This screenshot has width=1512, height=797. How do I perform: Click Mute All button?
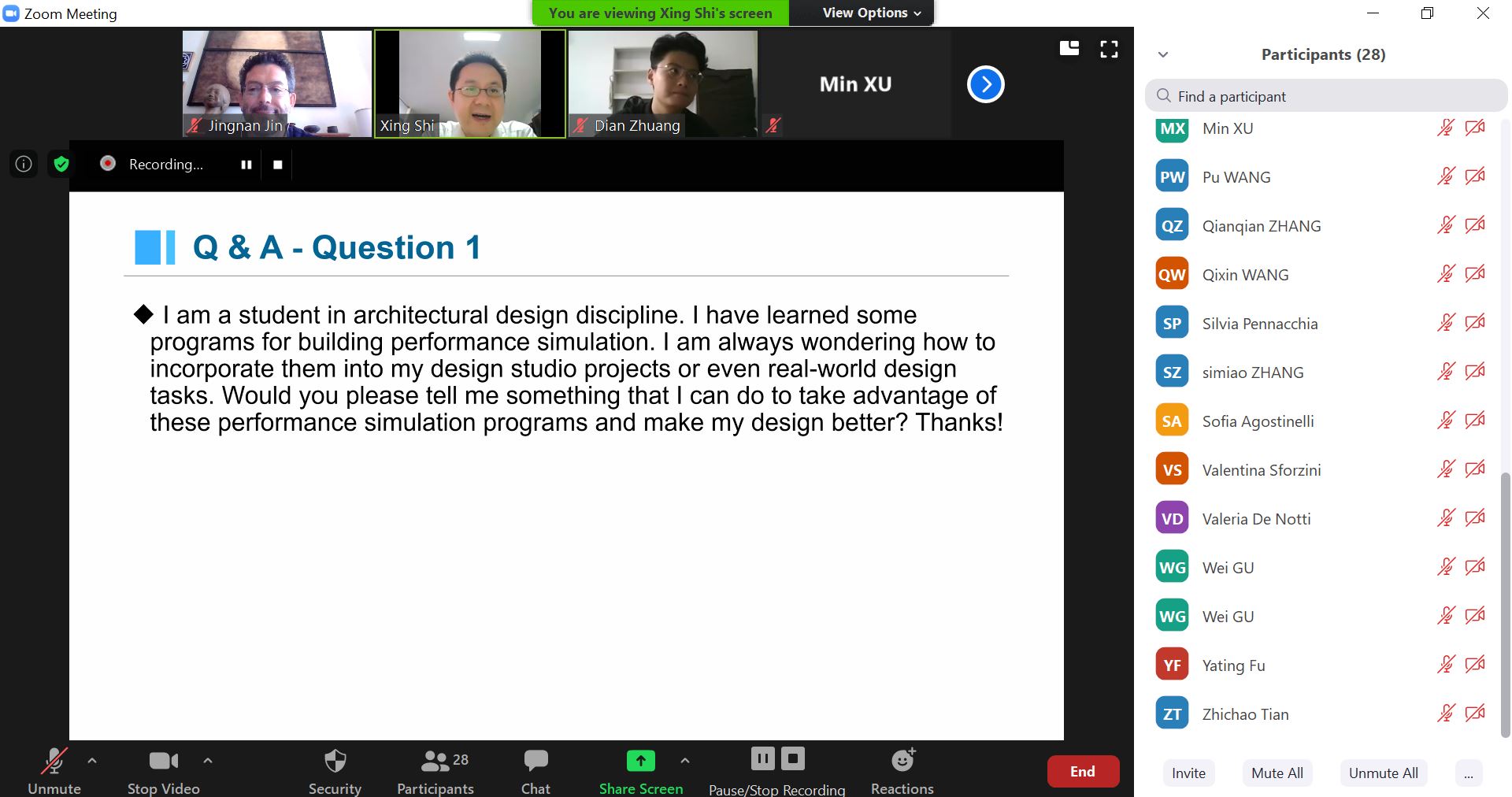(x=1277, y=773)
